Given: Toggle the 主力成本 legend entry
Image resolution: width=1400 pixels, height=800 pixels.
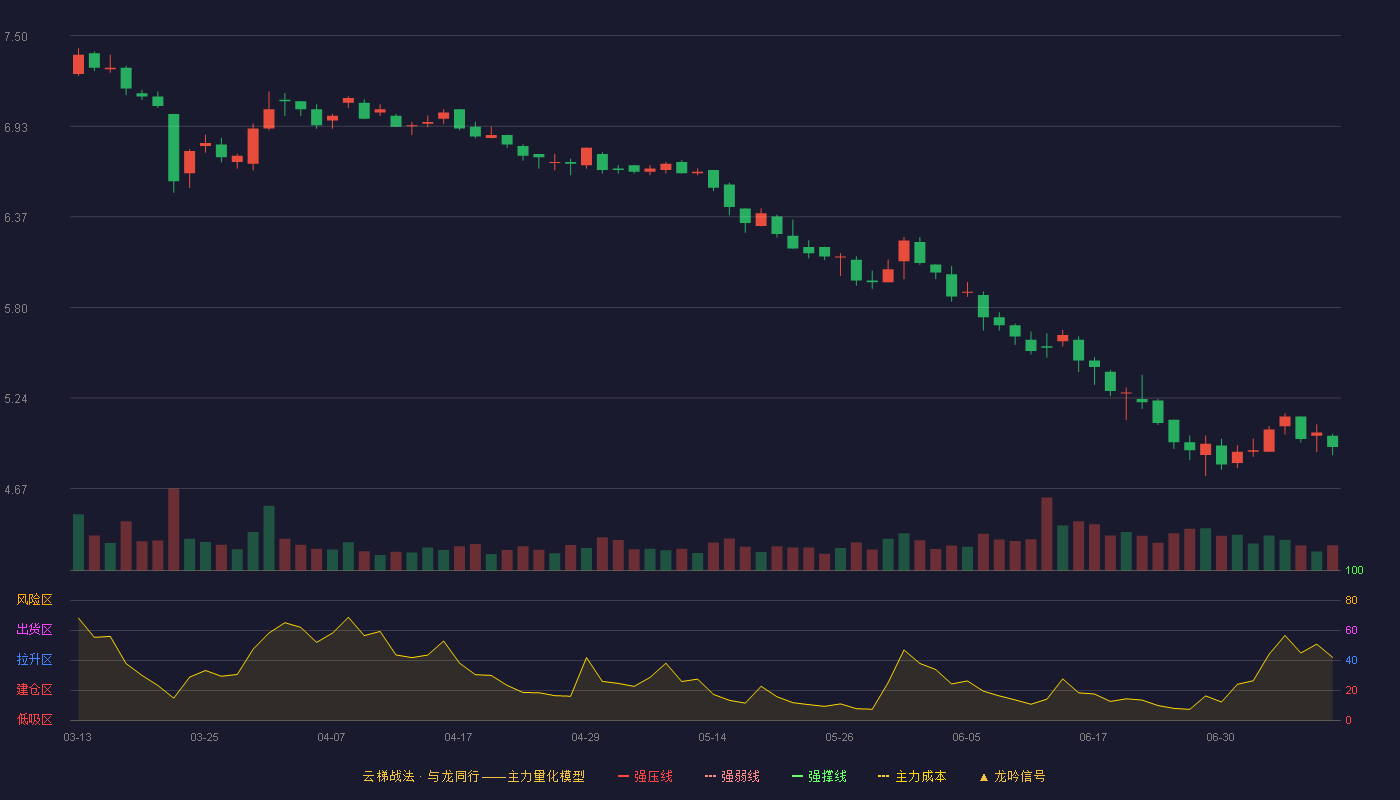Looking at the screenshot, I should pyautogui.click(x=912, y=776).
